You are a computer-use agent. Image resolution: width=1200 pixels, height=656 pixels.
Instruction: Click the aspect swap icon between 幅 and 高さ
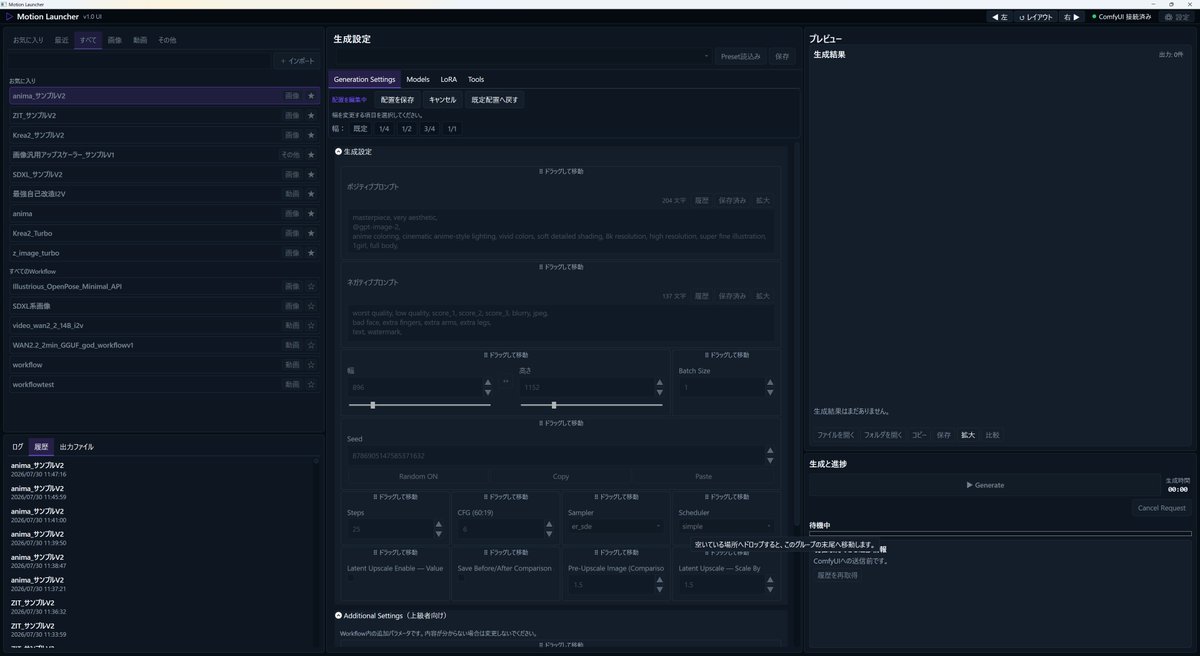[505, 381]
